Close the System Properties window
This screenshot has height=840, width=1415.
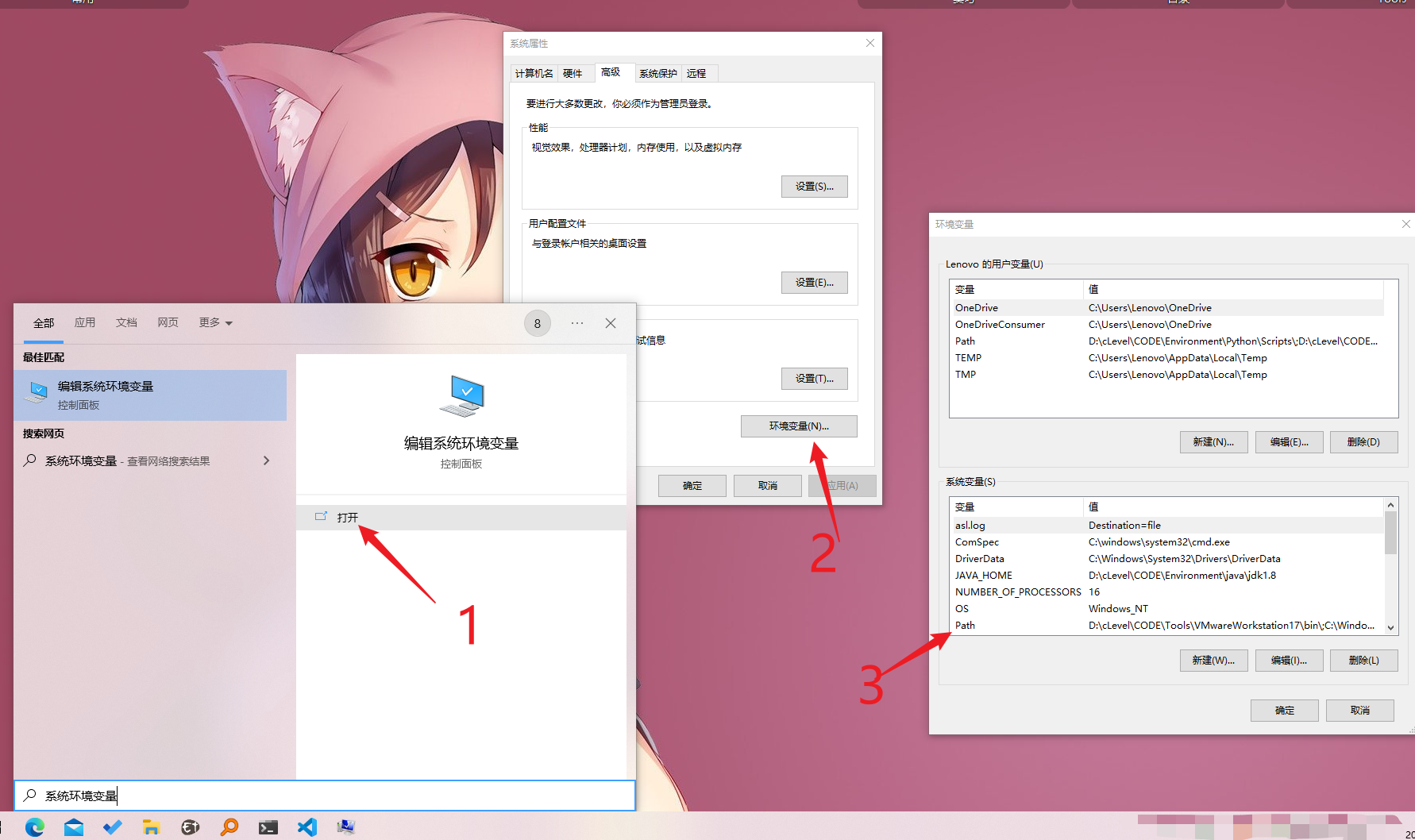click(870, 43)
